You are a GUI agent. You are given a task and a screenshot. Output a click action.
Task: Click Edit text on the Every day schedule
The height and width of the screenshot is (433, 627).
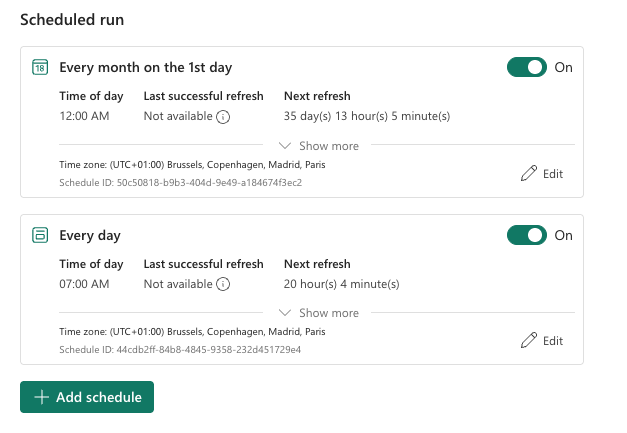pyautogui.click(x=553, y=341)
